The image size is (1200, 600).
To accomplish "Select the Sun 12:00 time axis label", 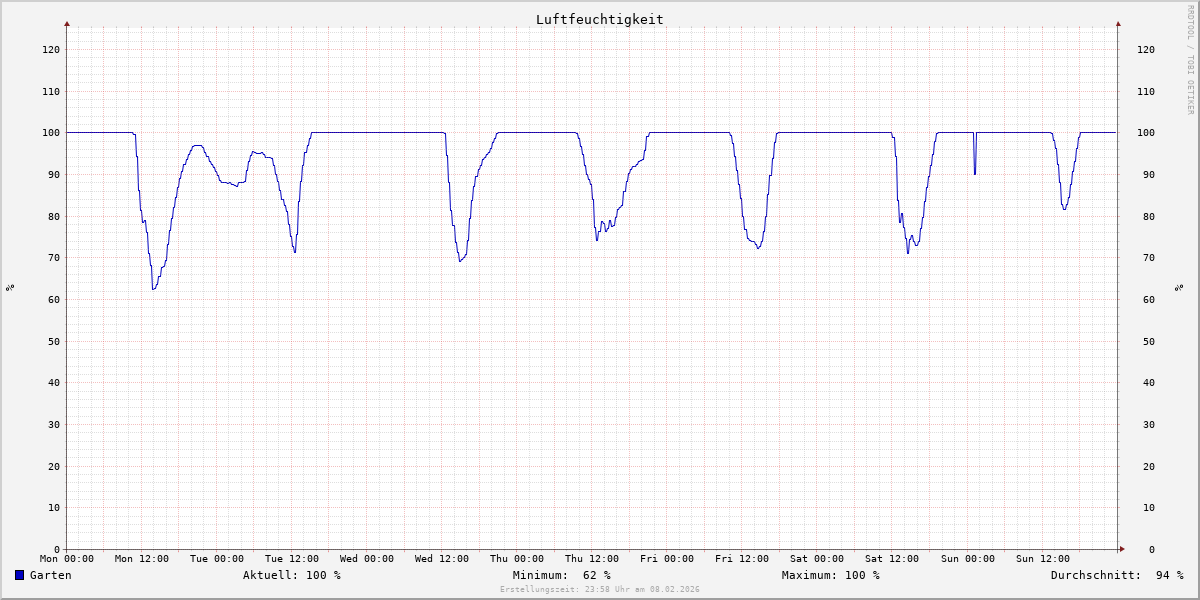I will [x=1042, y=559].
